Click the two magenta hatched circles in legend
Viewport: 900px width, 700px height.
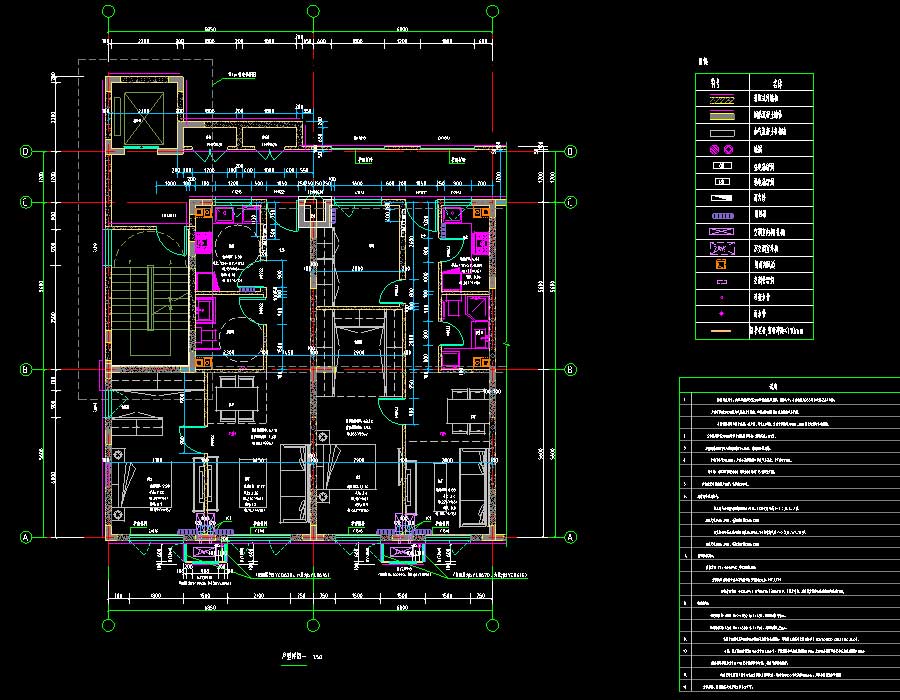point(722,149)
